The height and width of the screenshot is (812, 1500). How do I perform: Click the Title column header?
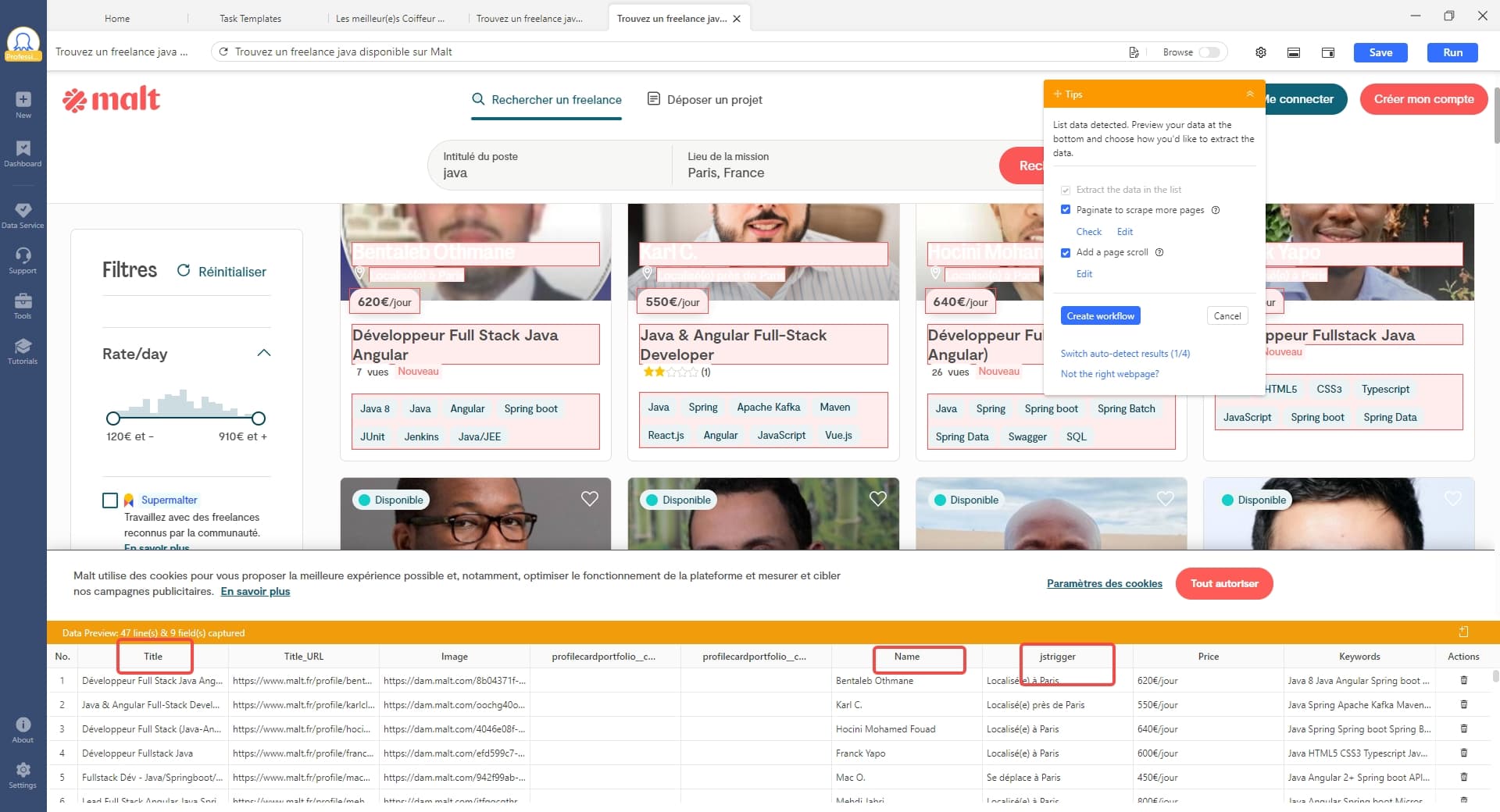153,657
